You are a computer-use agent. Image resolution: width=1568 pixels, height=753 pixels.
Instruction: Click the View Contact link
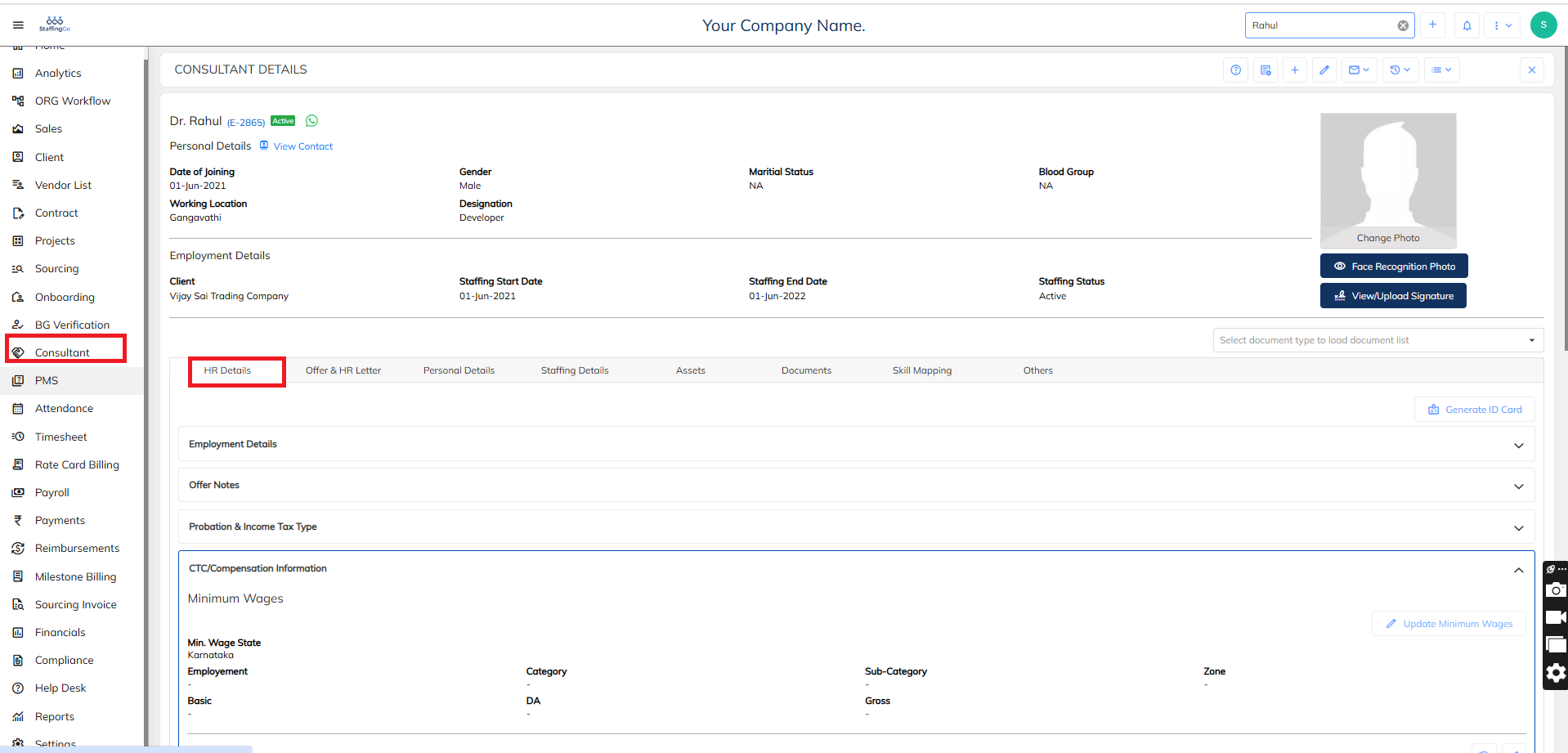pos(302,146)
